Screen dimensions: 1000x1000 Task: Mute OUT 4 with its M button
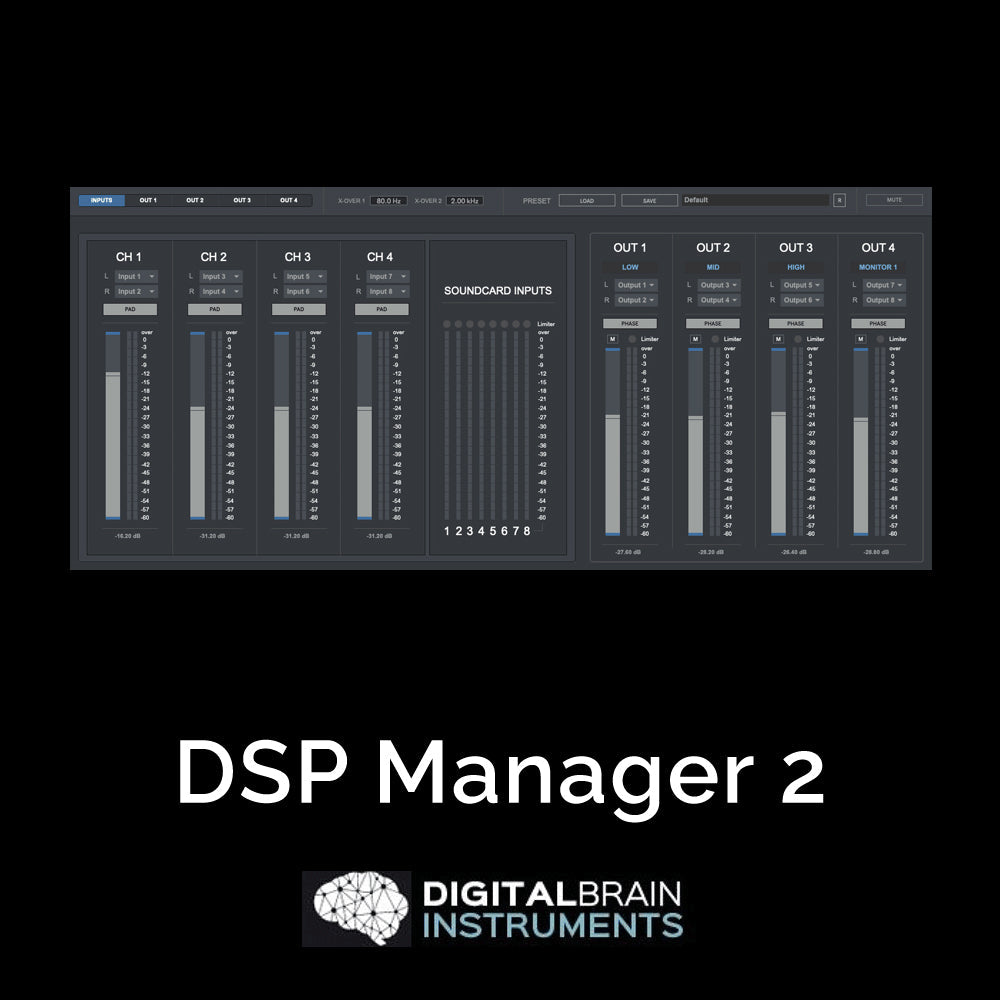860,339
